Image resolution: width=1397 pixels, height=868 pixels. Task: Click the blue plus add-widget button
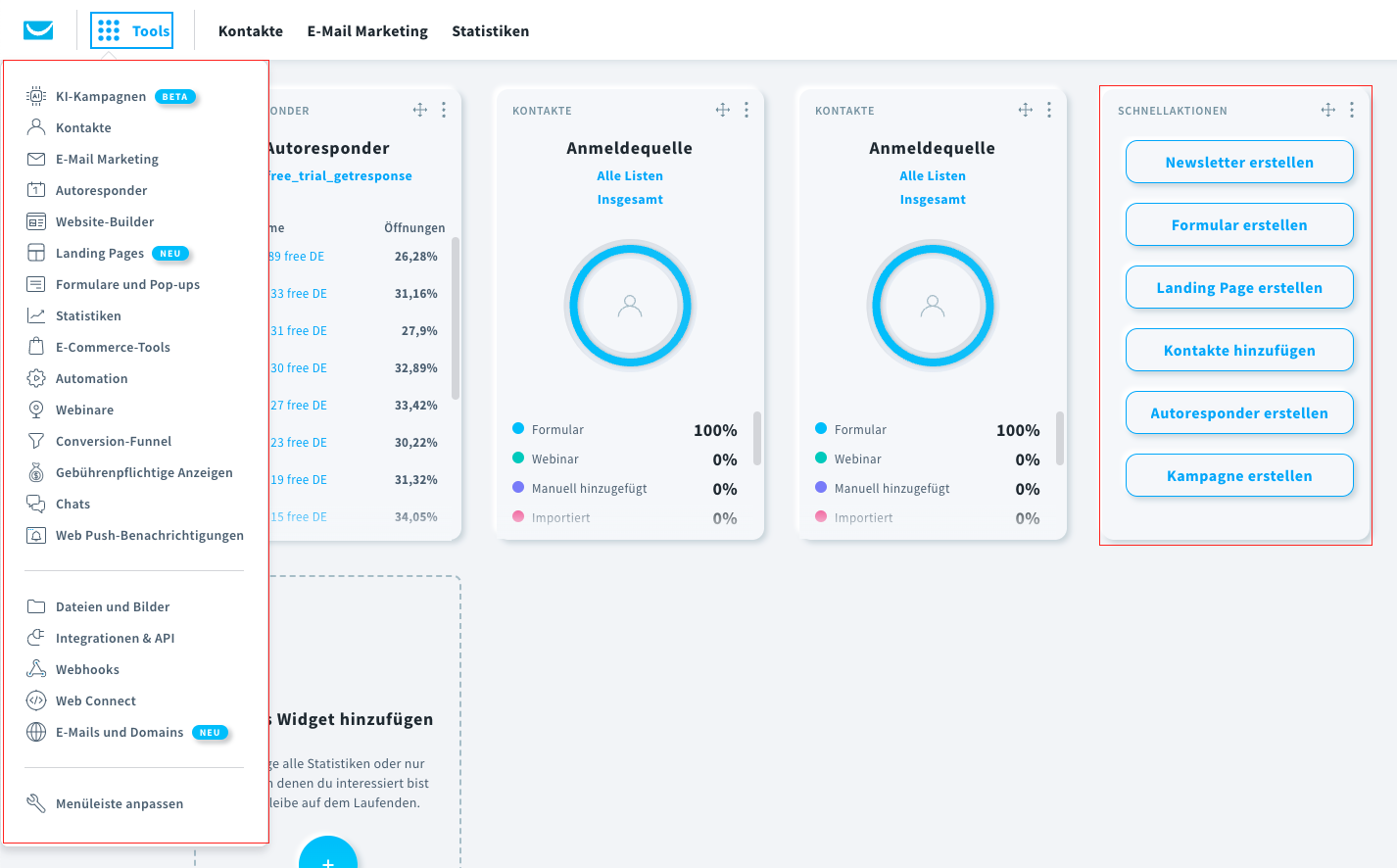coord(328,852)
